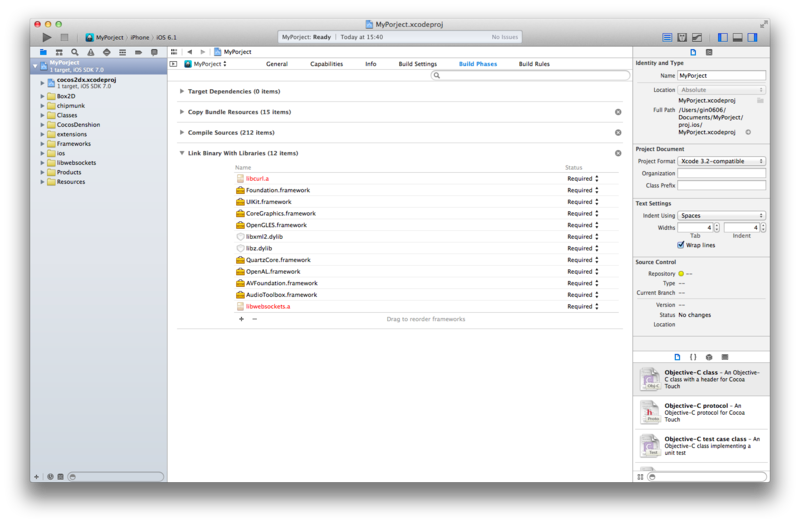Expand the Resources folder

42,182
